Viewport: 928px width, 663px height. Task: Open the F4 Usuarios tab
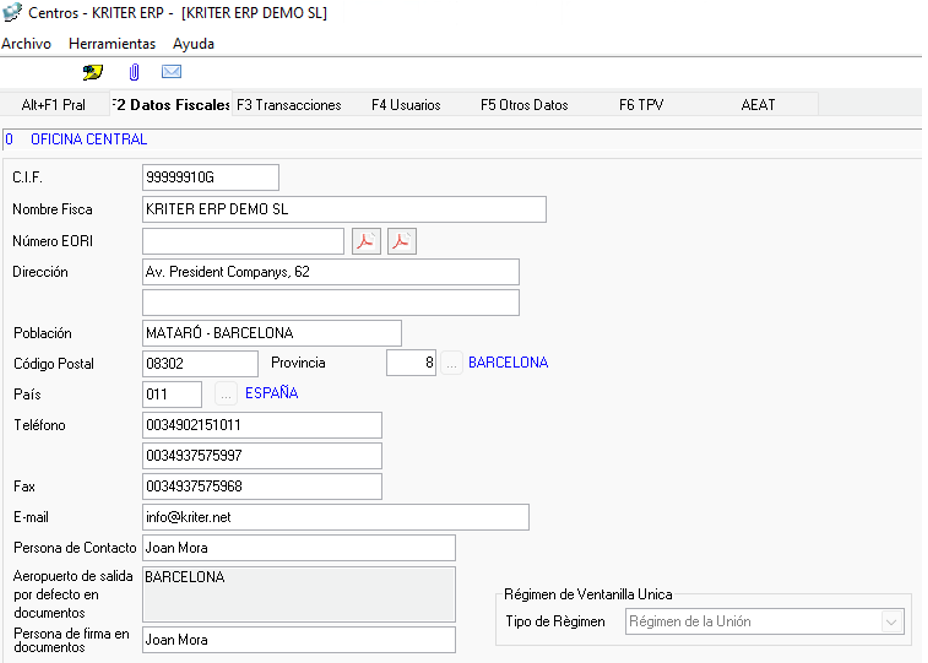coord(406,105)
